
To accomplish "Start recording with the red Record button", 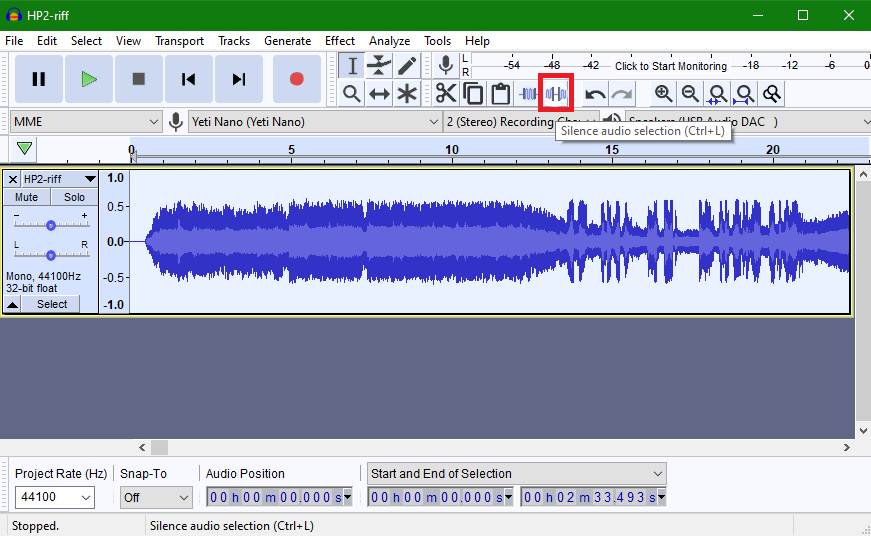I will (x=297, y=79).
